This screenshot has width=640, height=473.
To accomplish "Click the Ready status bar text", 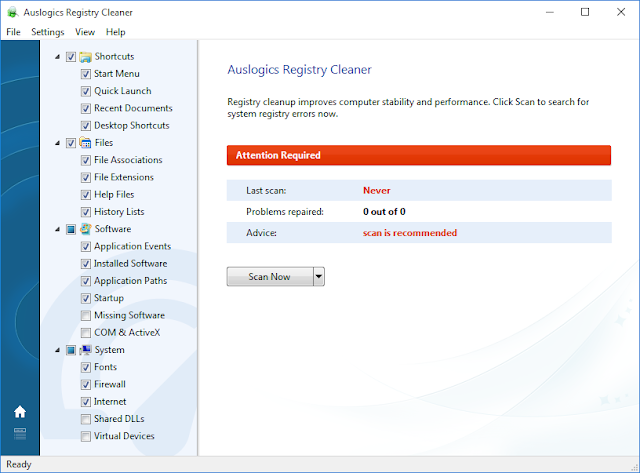I will [19, 464].
